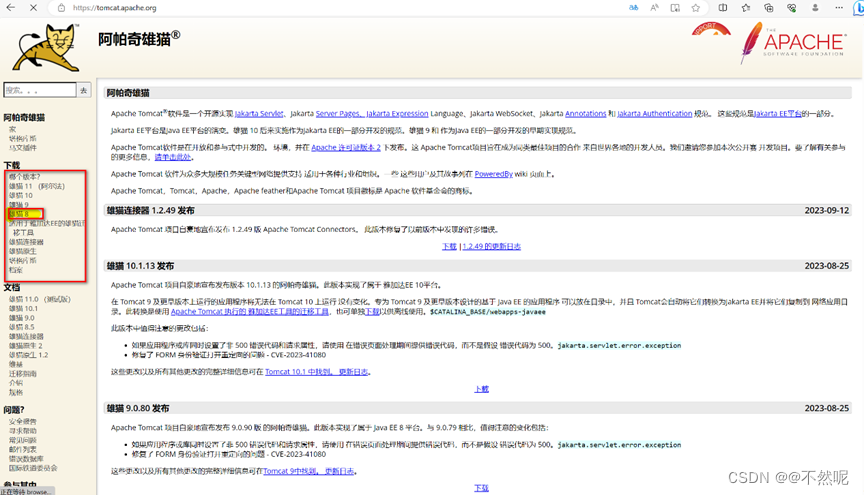Click the tomcat.apache.org address bar
The width and height of the screenshot is (864, 495).
pos(115,8)
